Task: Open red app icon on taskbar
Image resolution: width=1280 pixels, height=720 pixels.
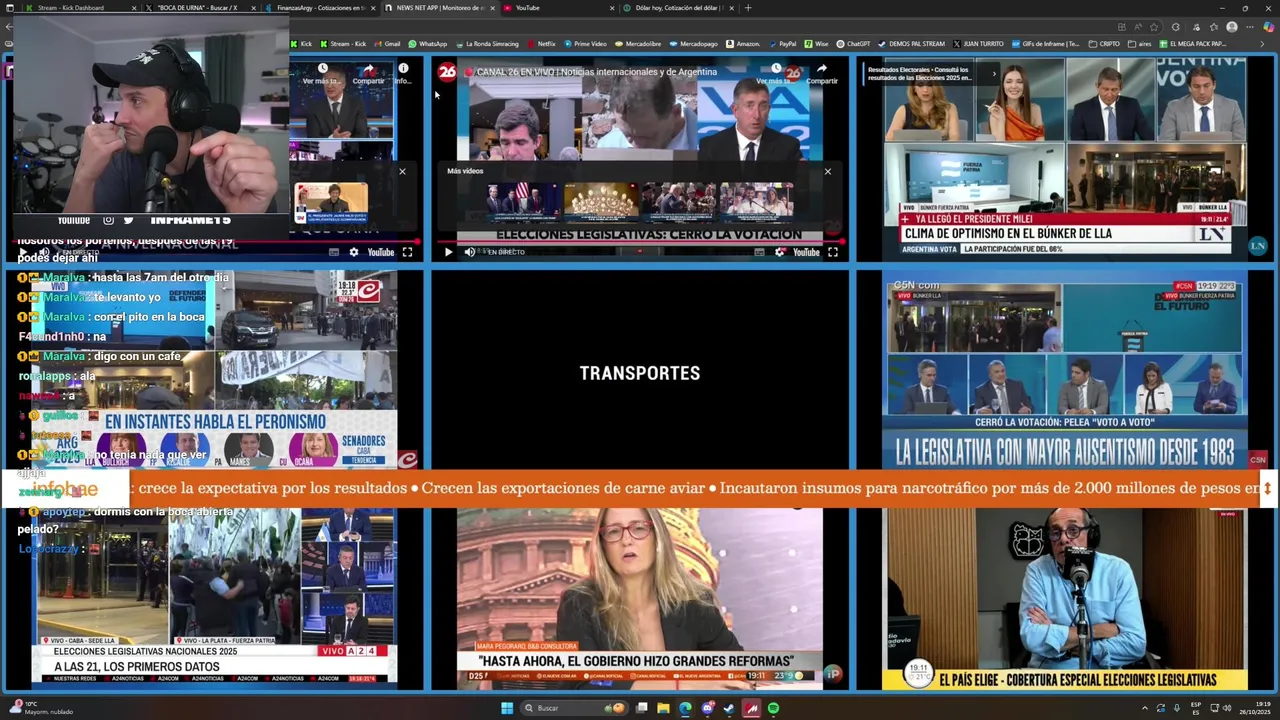Action: [751, 708]
